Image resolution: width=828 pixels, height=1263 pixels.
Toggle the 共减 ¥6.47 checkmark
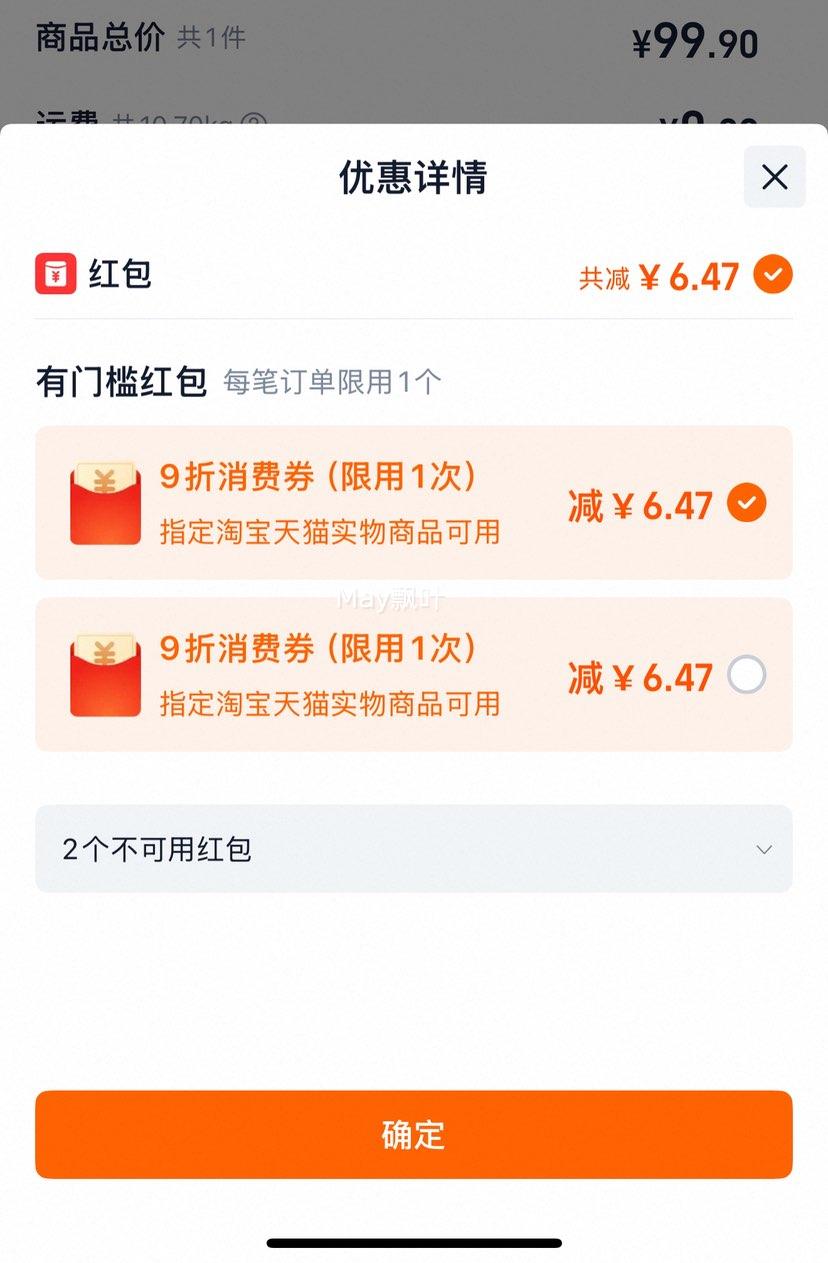773,274
